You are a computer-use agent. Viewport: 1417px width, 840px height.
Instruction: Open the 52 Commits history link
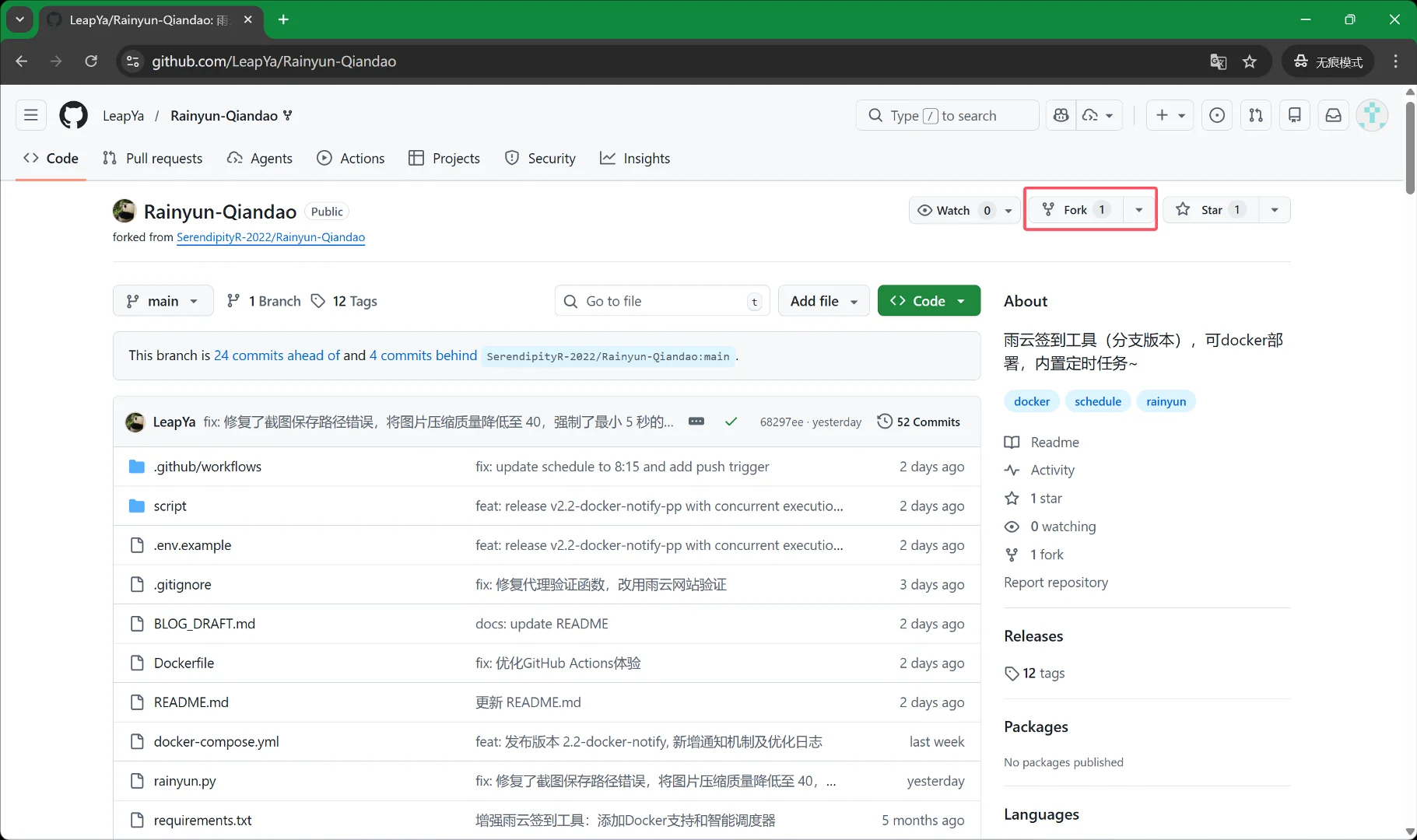(x=919, y=422)
